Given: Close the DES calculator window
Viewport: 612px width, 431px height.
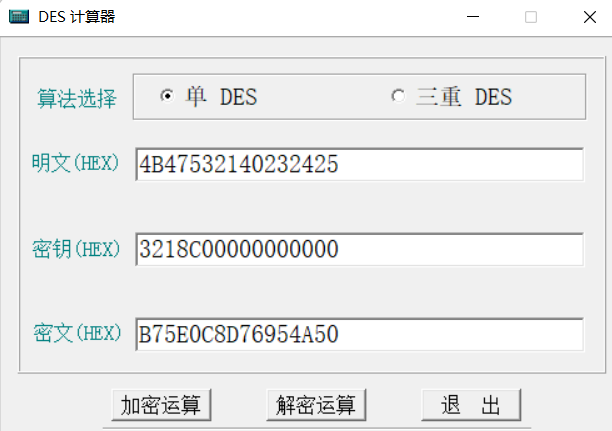Looking at the screenshot, I should (588, 17).
